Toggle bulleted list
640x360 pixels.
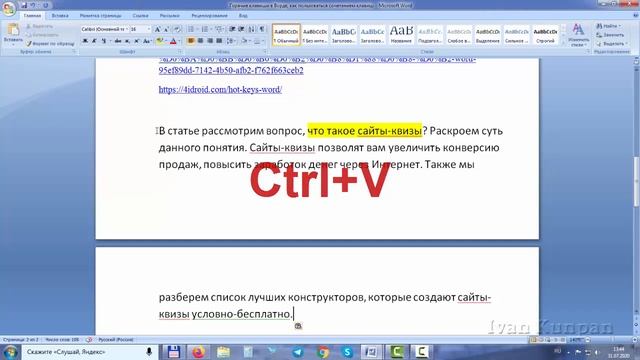[191, 29]
